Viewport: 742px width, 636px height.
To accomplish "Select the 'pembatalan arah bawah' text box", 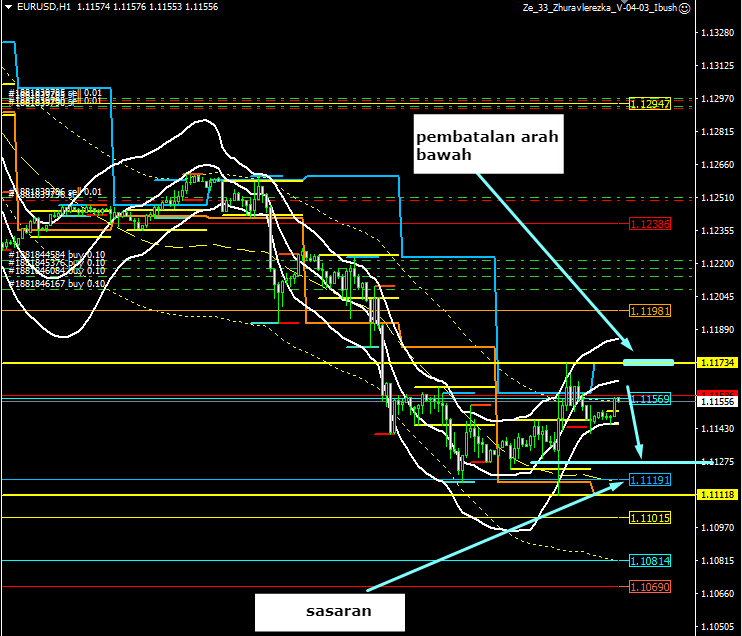I will [488, 145].
